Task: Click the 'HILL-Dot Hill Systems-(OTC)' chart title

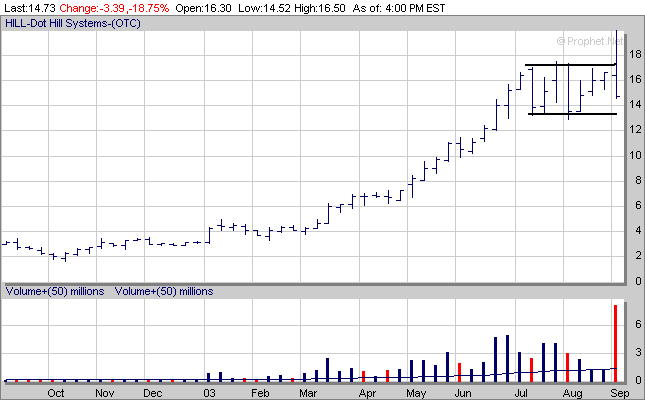Action: 73,23
